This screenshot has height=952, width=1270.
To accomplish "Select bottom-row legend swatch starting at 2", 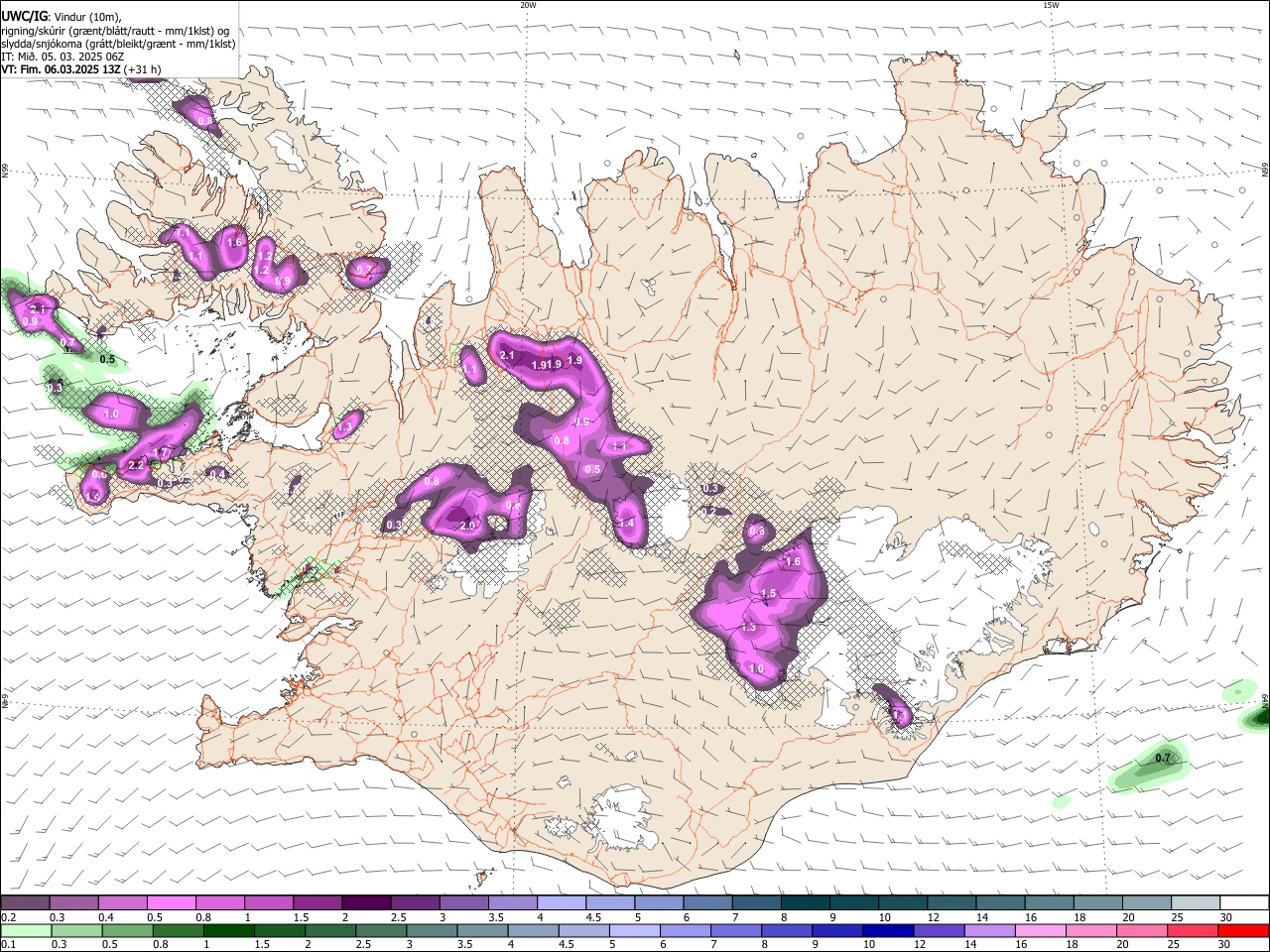I will pos(329,930).
